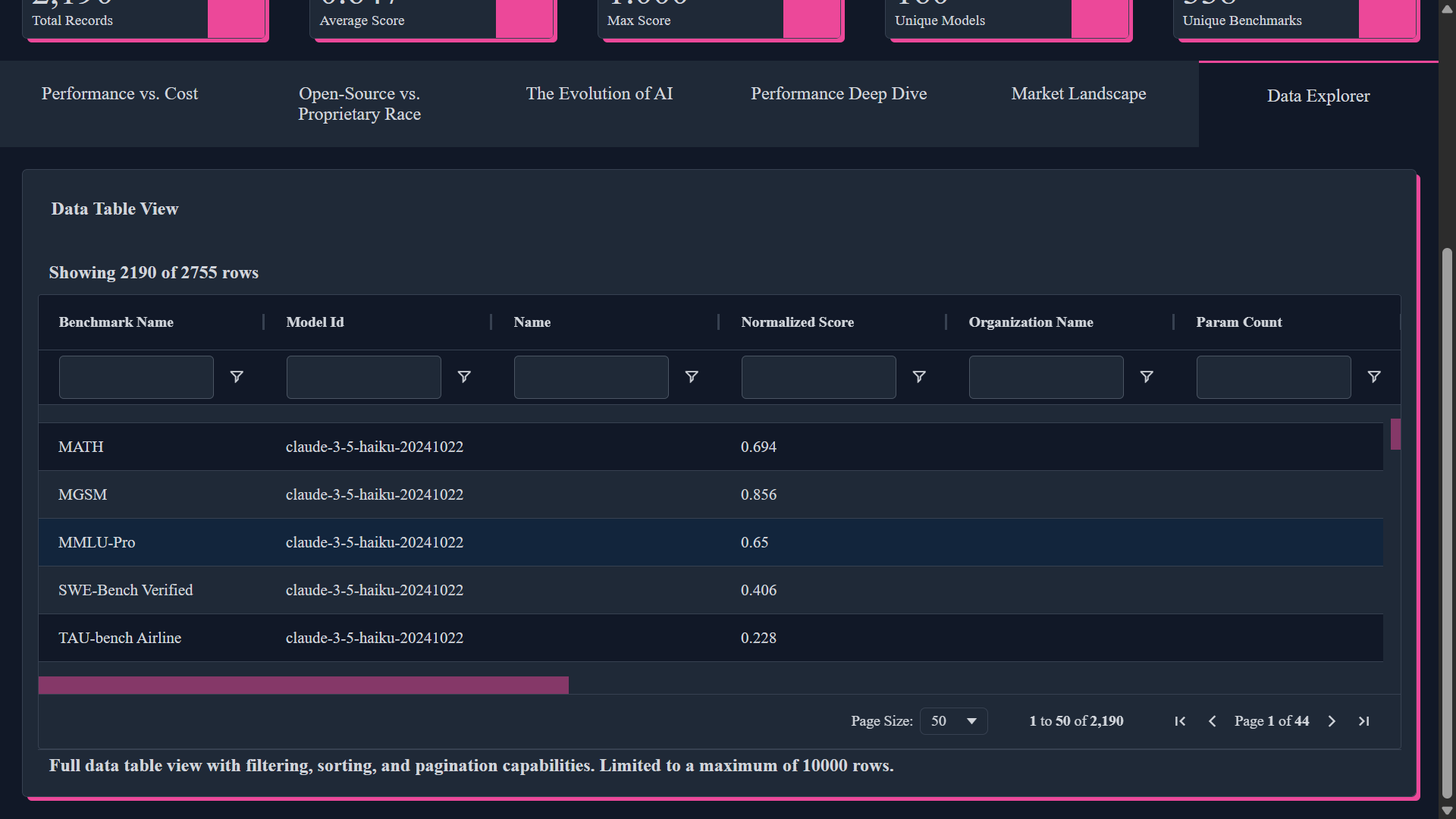Go to the next table page
The width and height of the screenshot is (1456, 819).
(1332, 721)
